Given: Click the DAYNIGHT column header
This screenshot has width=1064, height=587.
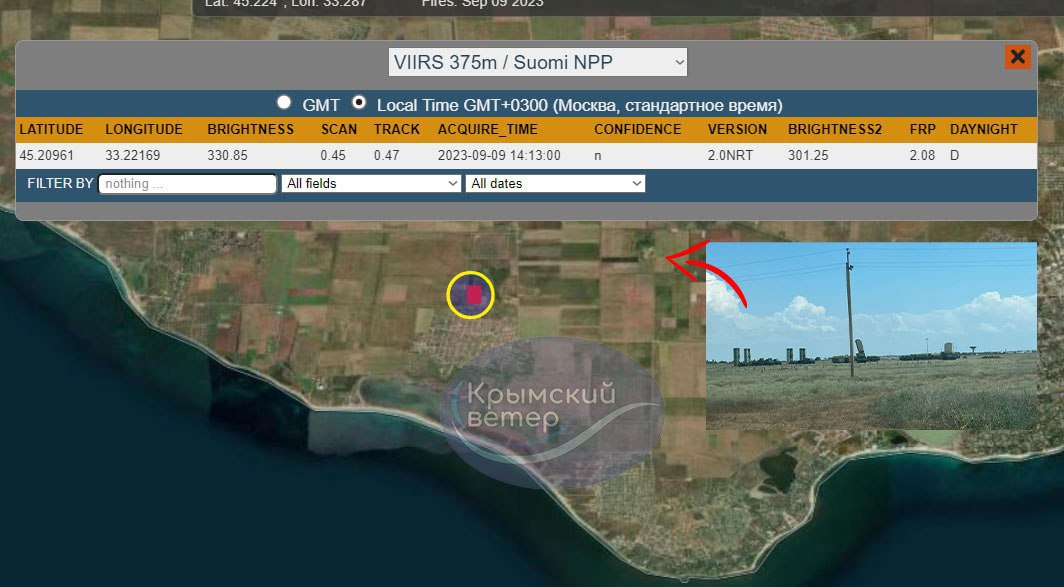Looking at the screenshot, I should tap(984, 130).
